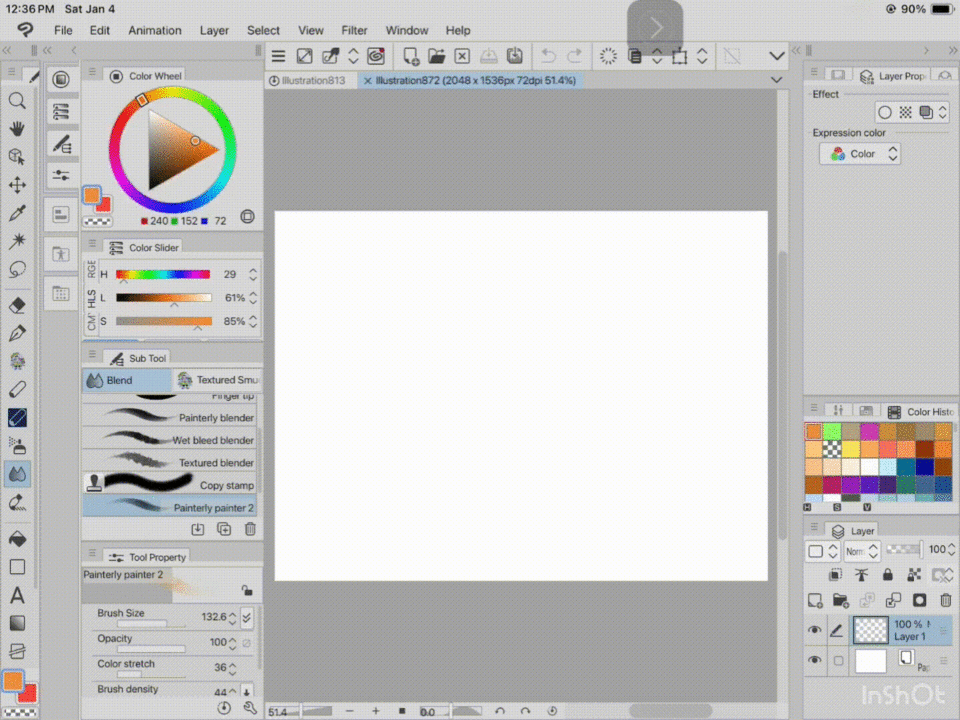The height and width of the screenshot is (720, 960).
Task: Select the Blend sub tool group
Action: coord(127,380)
